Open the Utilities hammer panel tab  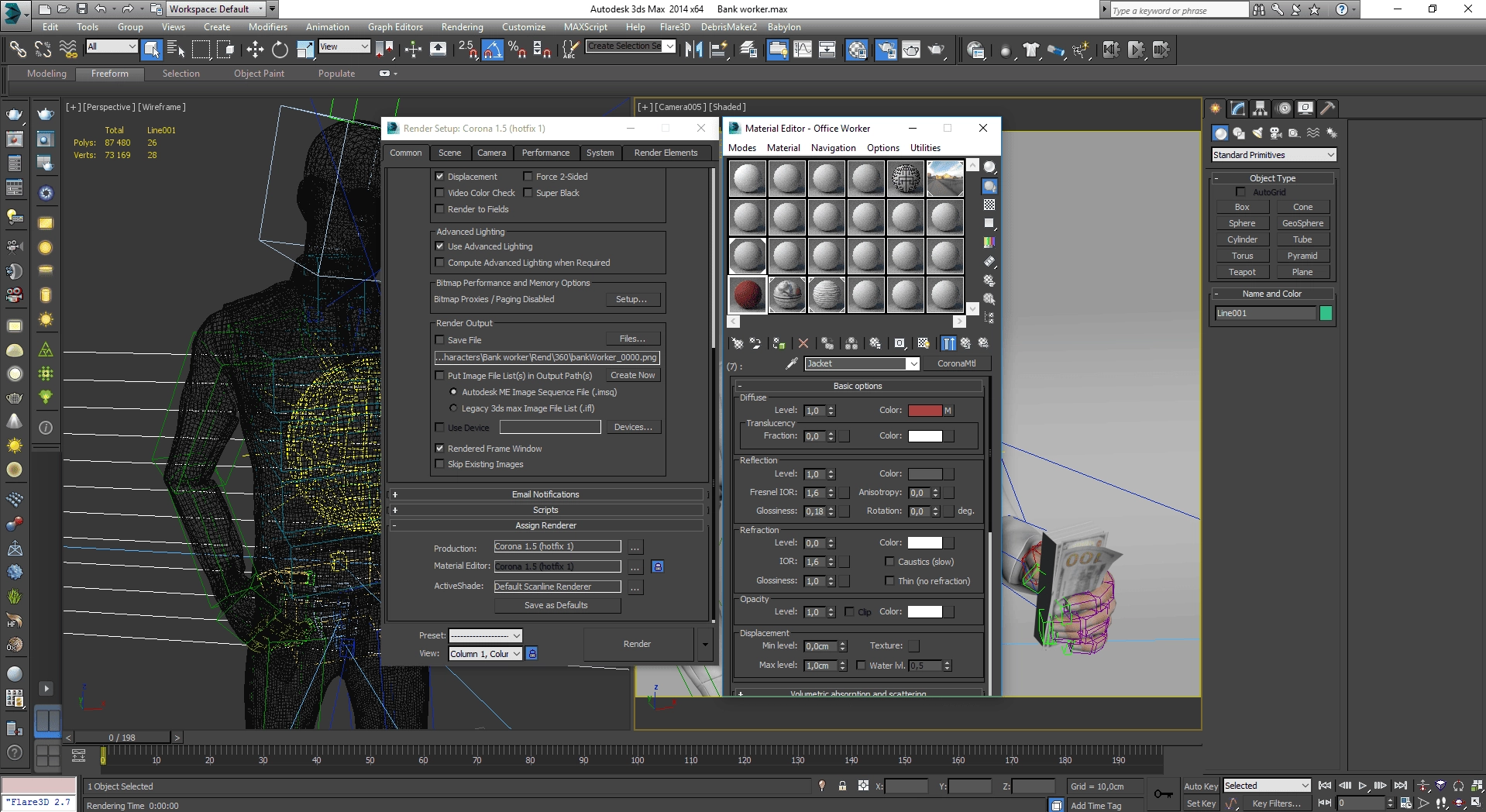(1328, 108)
